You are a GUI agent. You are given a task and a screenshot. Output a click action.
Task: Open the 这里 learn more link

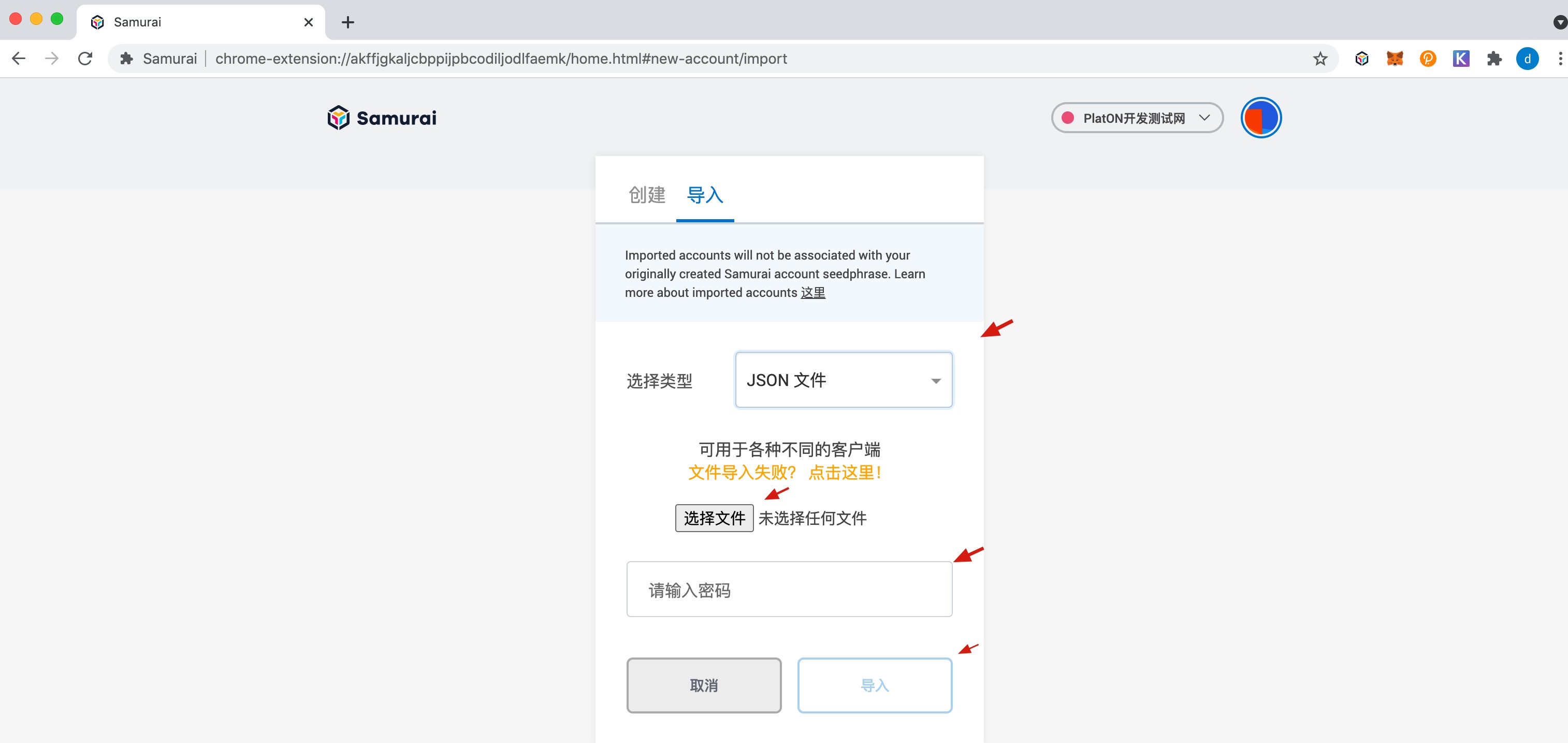[812, 293]
